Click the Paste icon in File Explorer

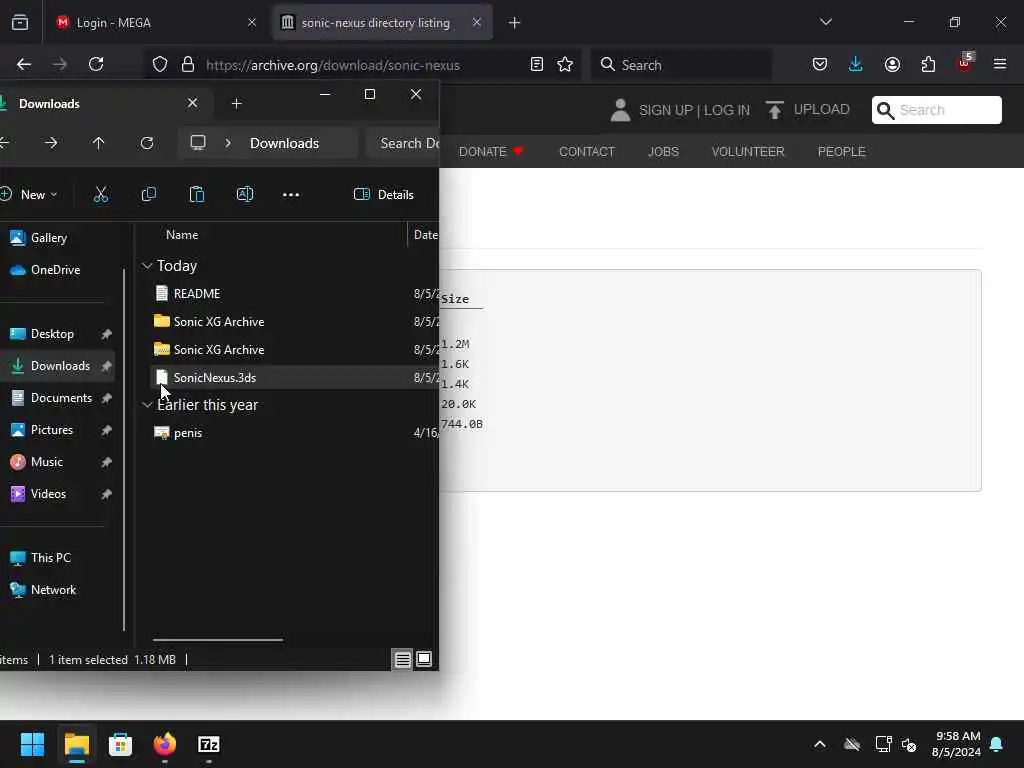(x=197, y=195)
